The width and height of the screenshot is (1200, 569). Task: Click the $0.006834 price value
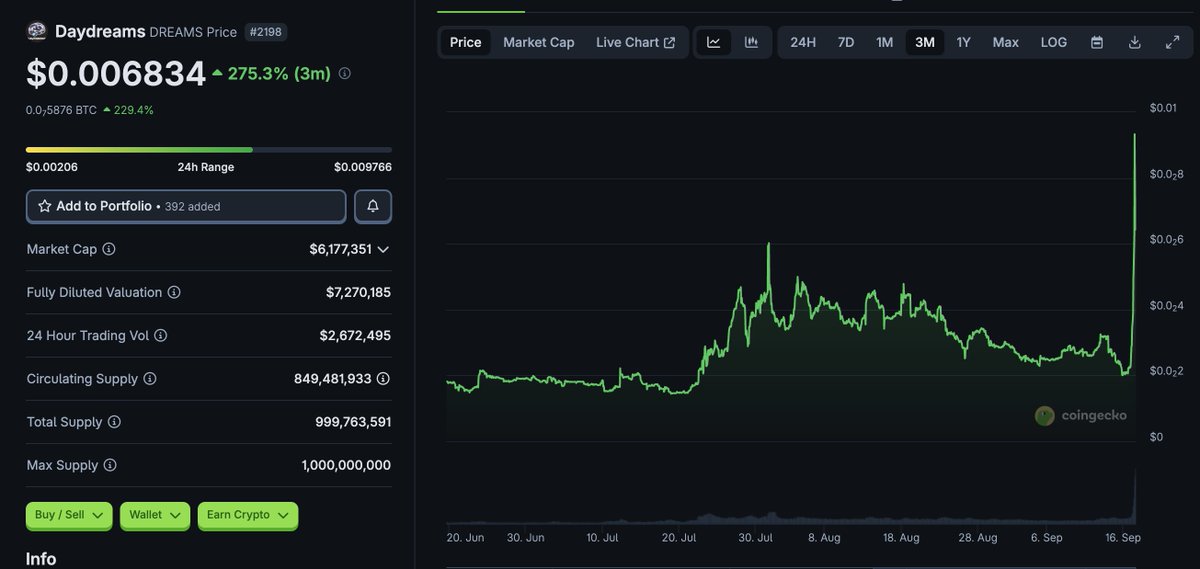(x=116, y=73)
